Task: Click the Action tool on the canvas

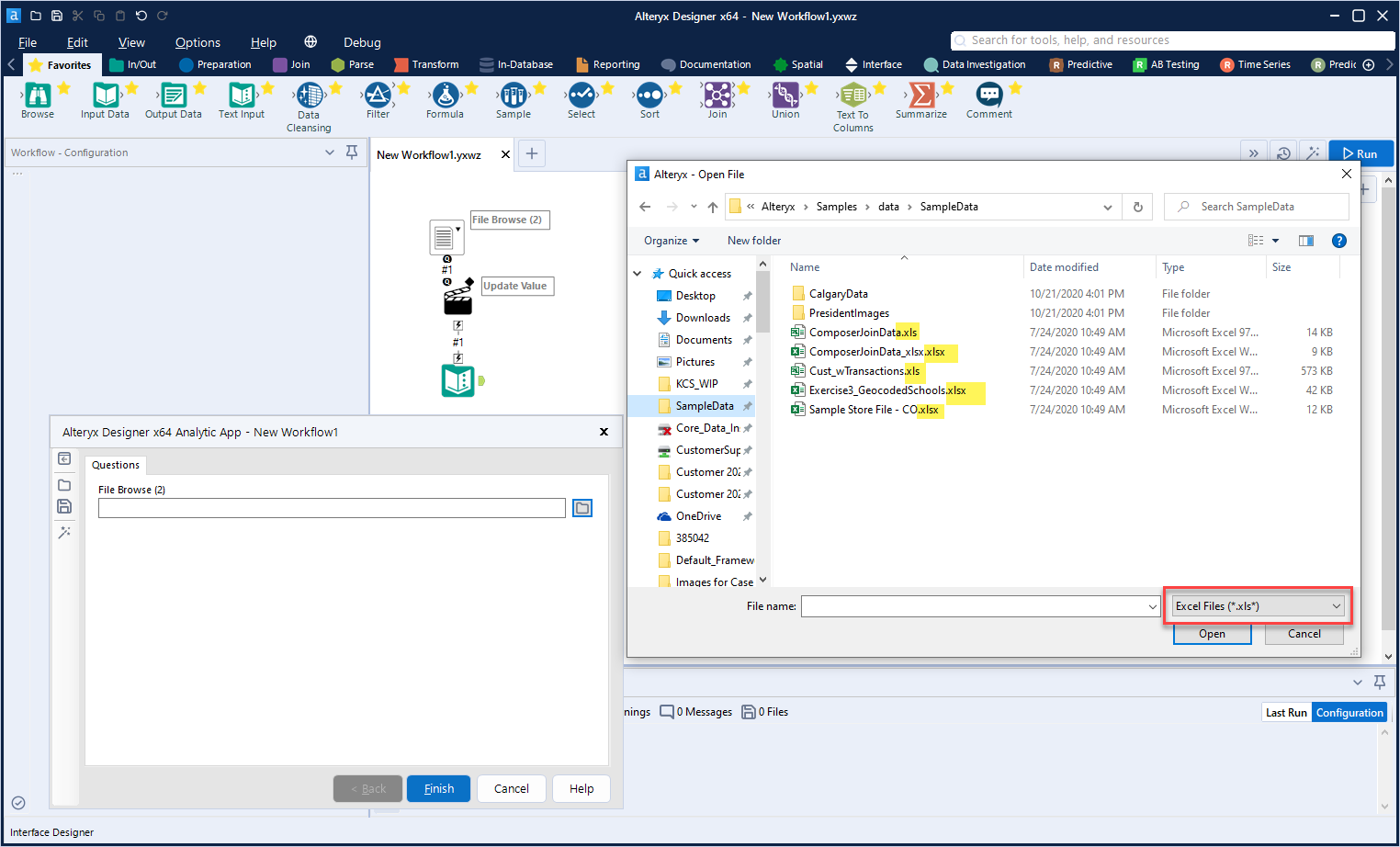Action: click(457, 299)
